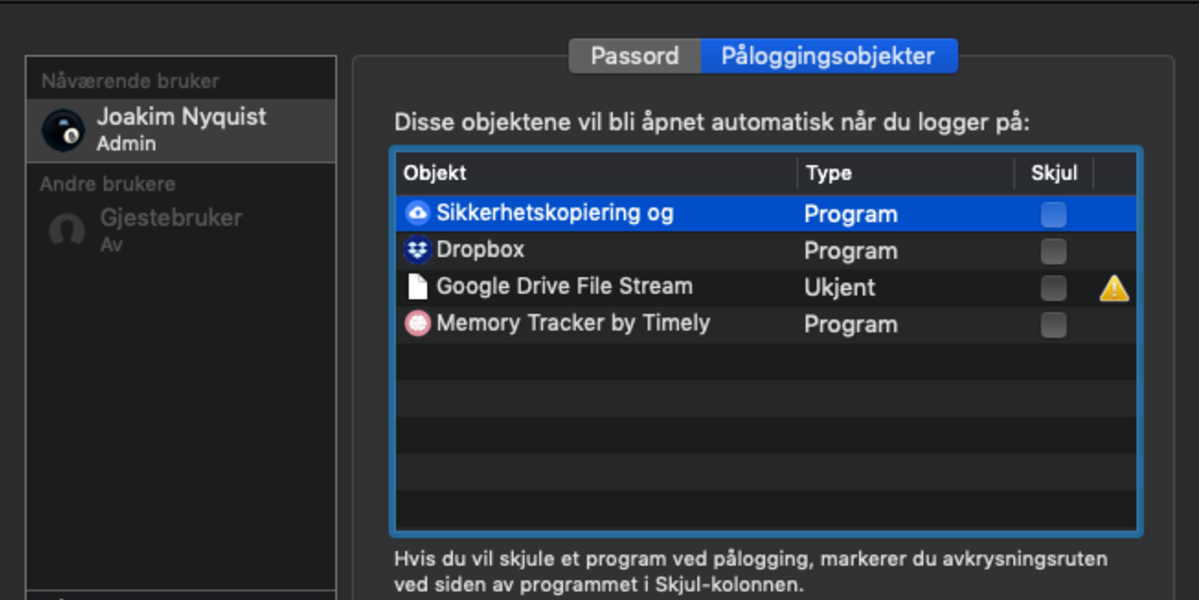Click the Dropbox app icon
This screenshot has width=1200, height=600.
pos(417,250)
